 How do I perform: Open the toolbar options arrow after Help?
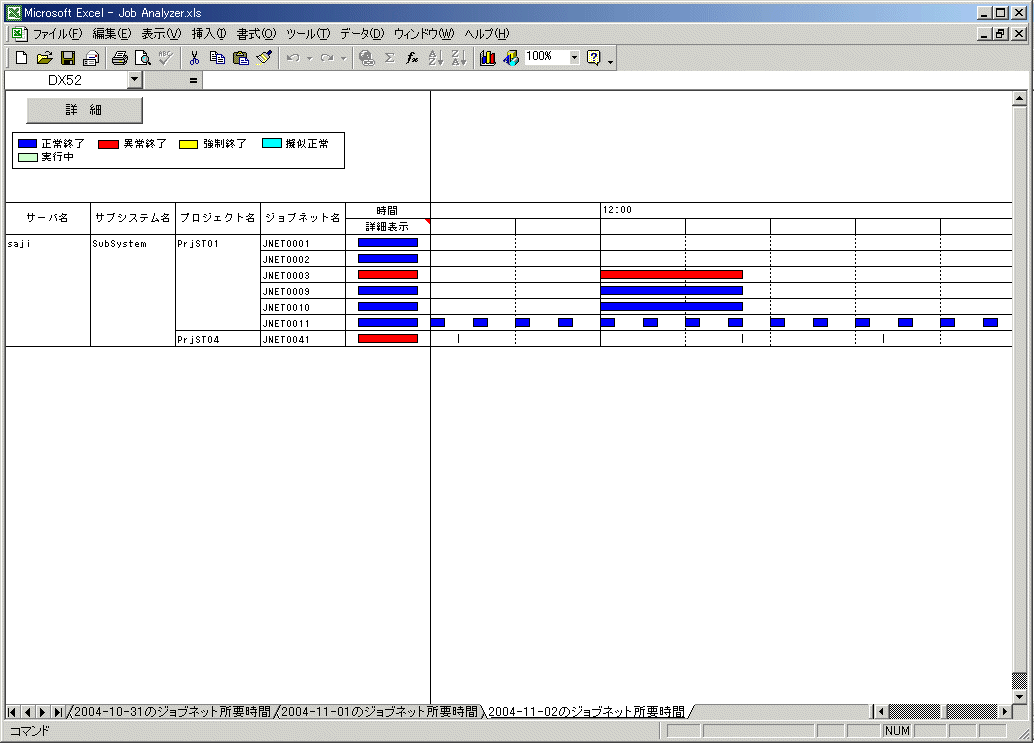click(611, 61)
